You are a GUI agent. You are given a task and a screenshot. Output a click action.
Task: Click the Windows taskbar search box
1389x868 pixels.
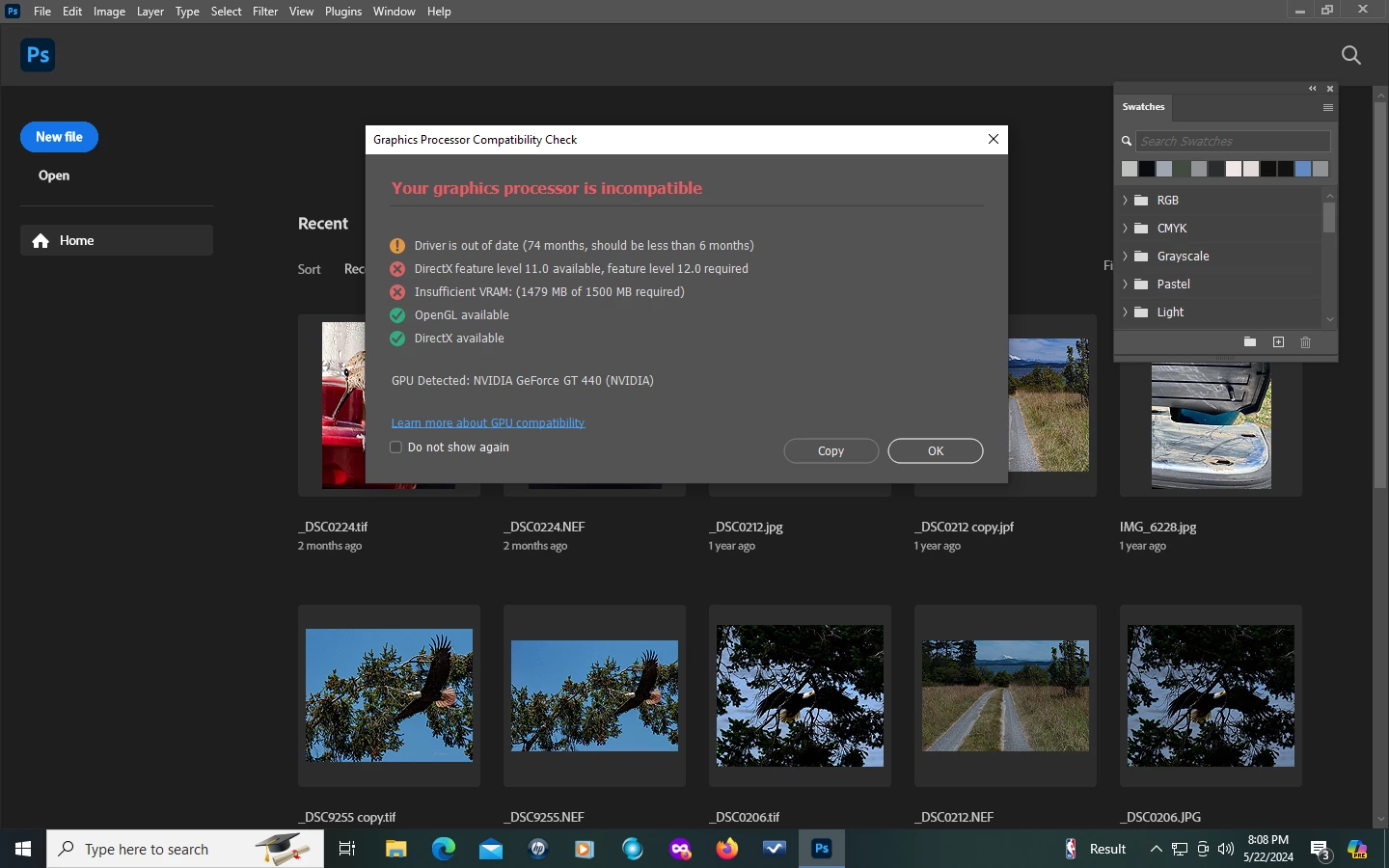185,849
